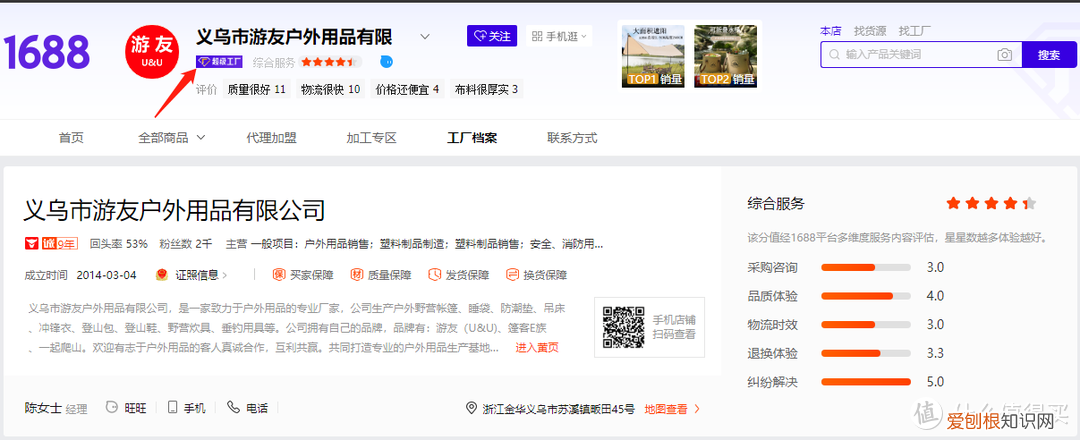
Task: Click the location pin icon by the address
Action: click(x=471, y=408)
